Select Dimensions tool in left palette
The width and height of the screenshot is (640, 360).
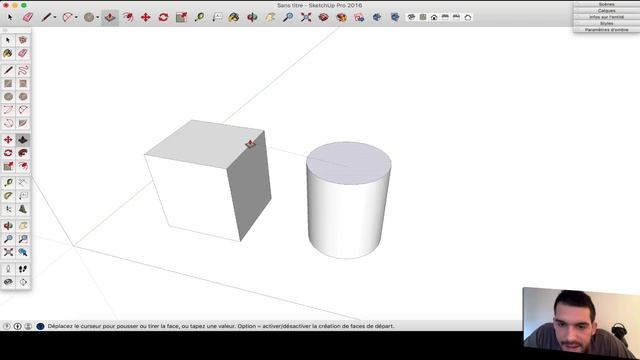point(23,182)
